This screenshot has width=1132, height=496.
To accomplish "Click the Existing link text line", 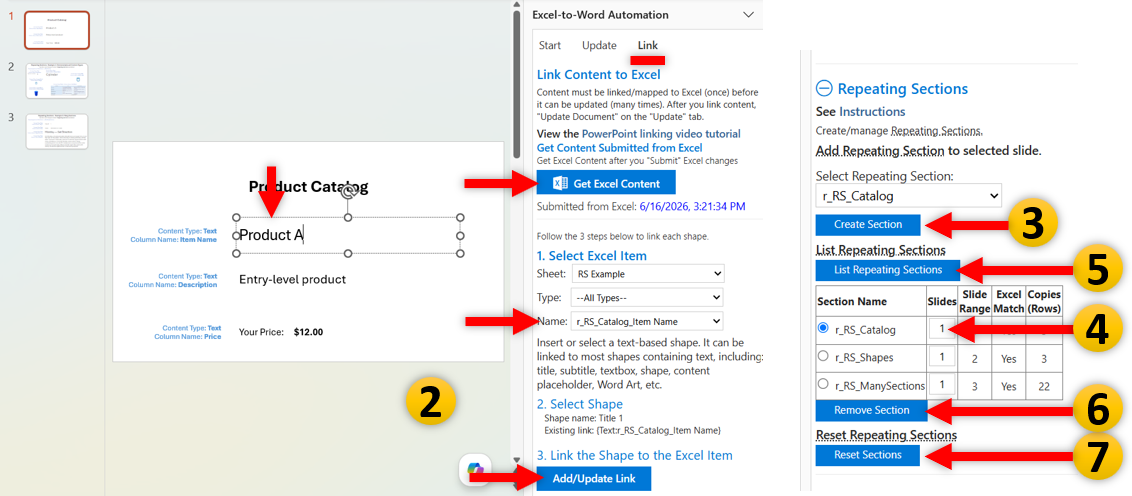I will [632, 430].
